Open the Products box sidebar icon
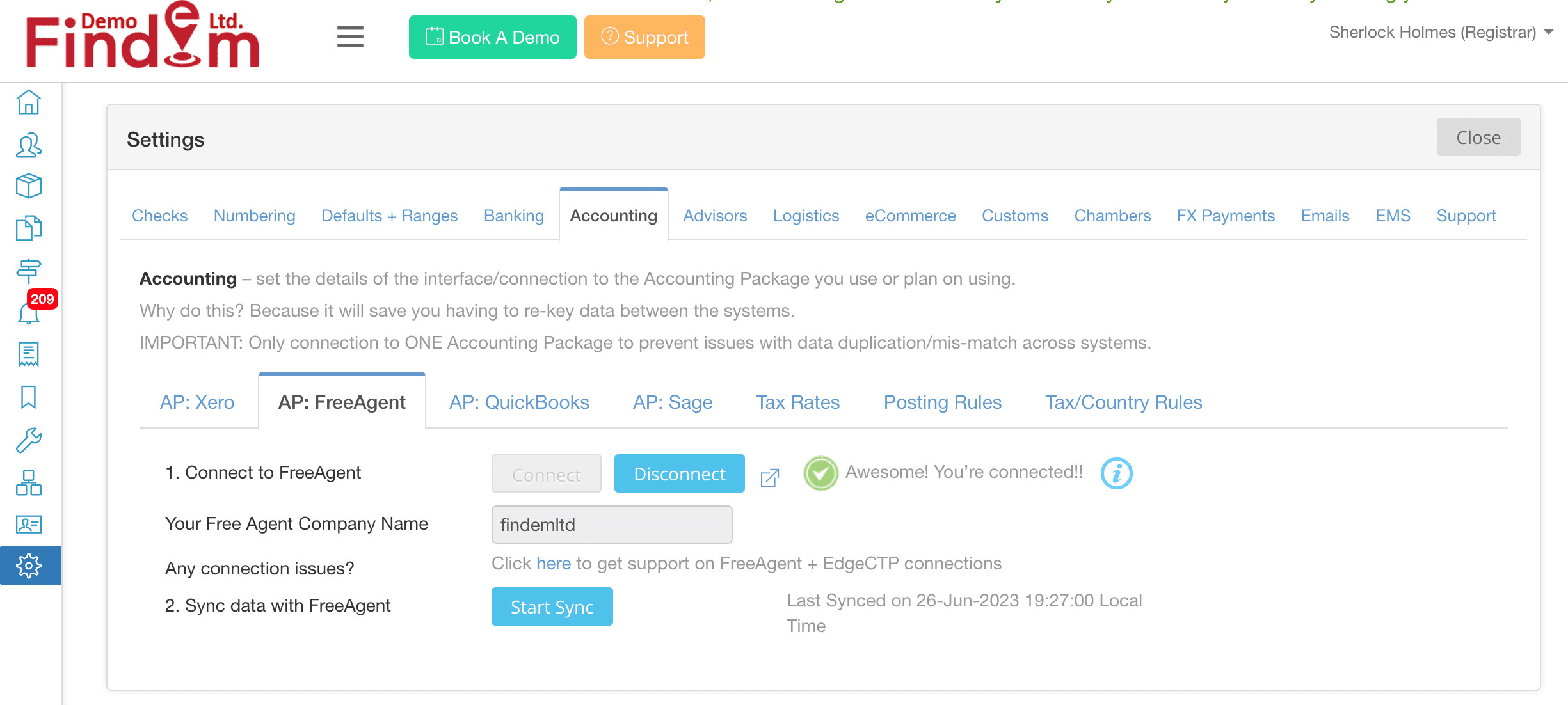The width and height of the screenshot is (1568, 705). 29,186
